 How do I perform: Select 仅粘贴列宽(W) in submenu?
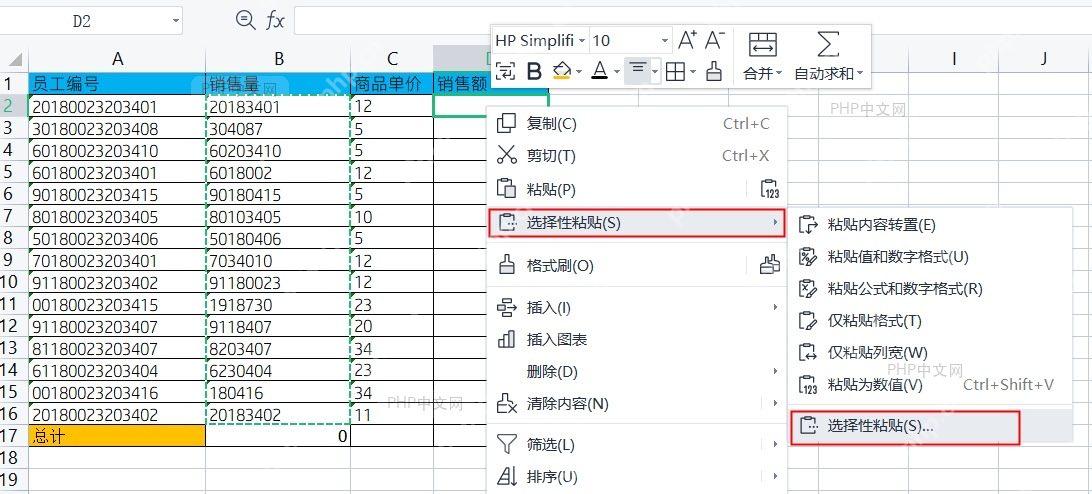[x=931, y=353]
